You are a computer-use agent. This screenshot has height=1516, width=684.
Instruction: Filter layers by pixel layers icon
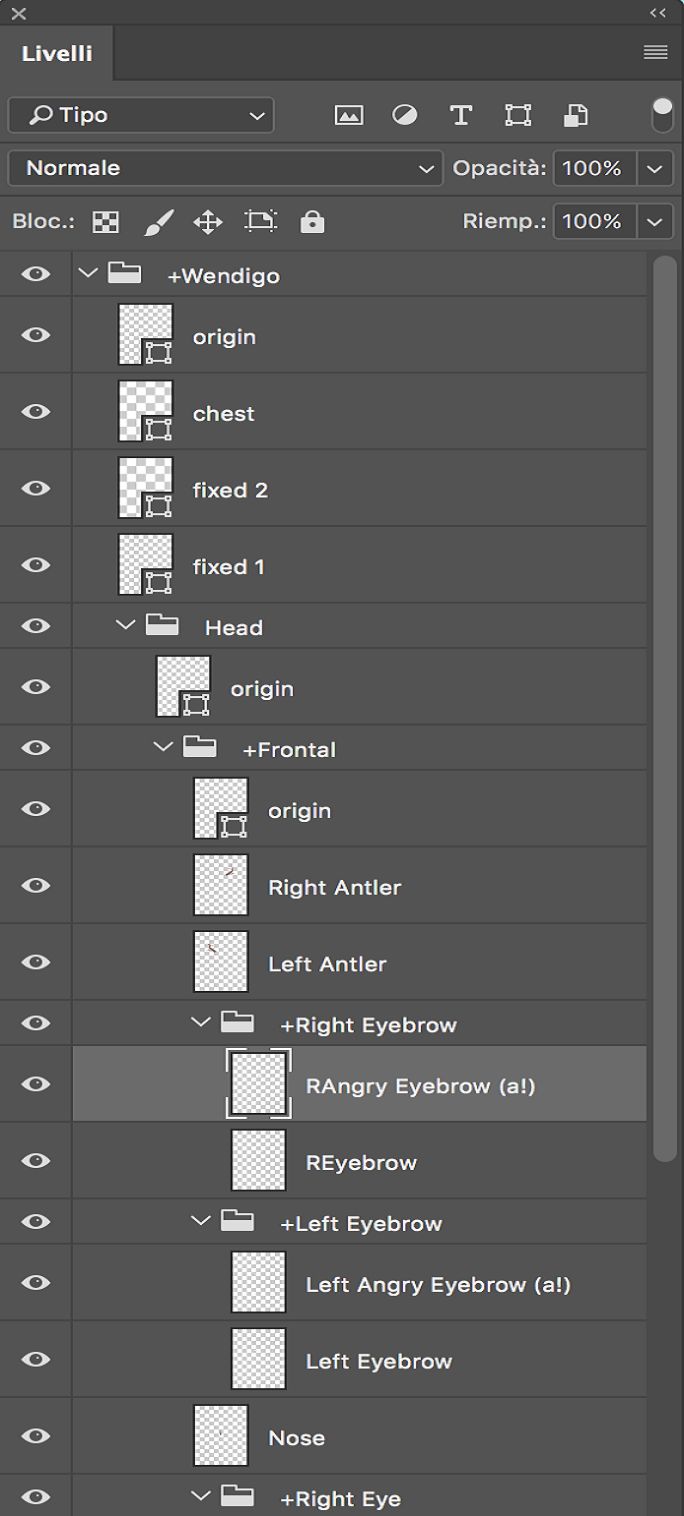(x=347, y=115)
